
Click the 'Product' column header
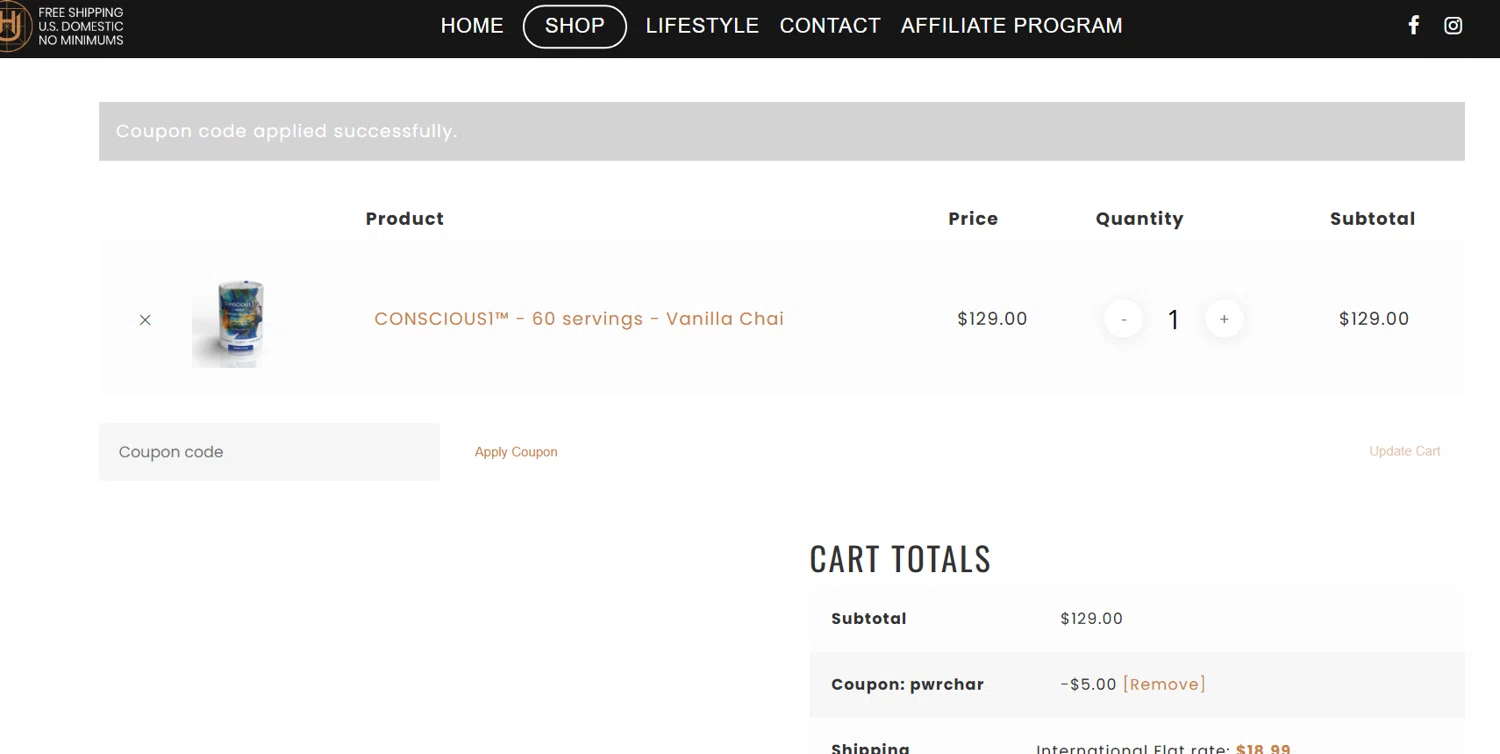coord(404,219)
